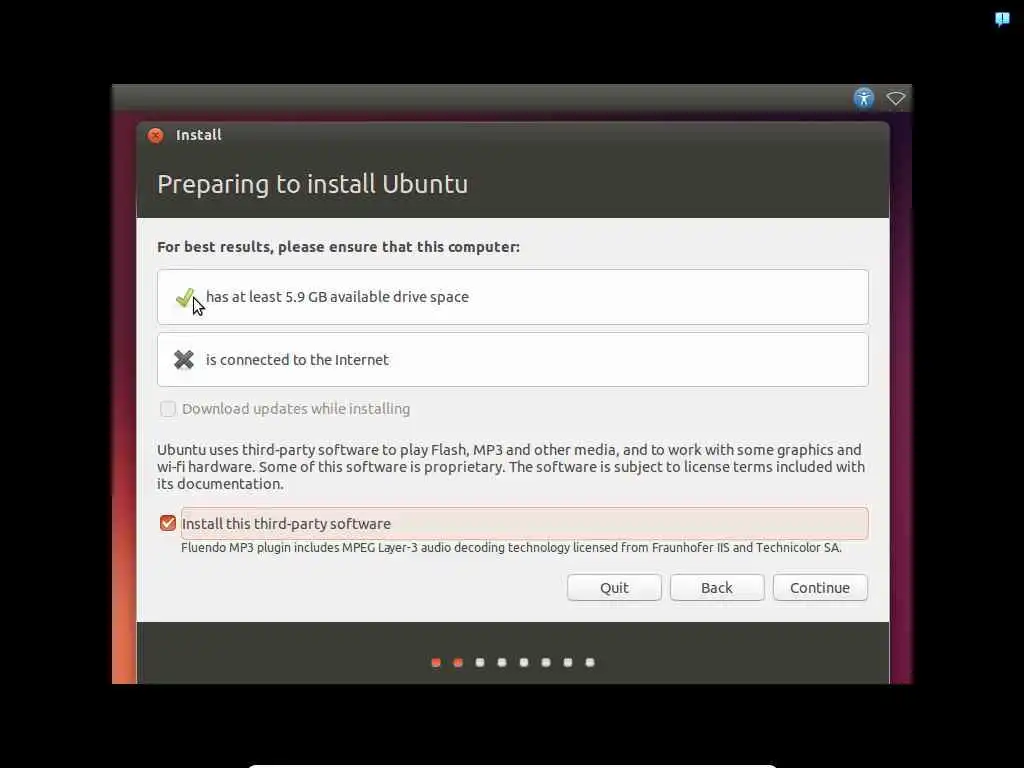Click the 'is connected to the Internet' row
Screen dimensions: 1024x768
pos(513,360)
